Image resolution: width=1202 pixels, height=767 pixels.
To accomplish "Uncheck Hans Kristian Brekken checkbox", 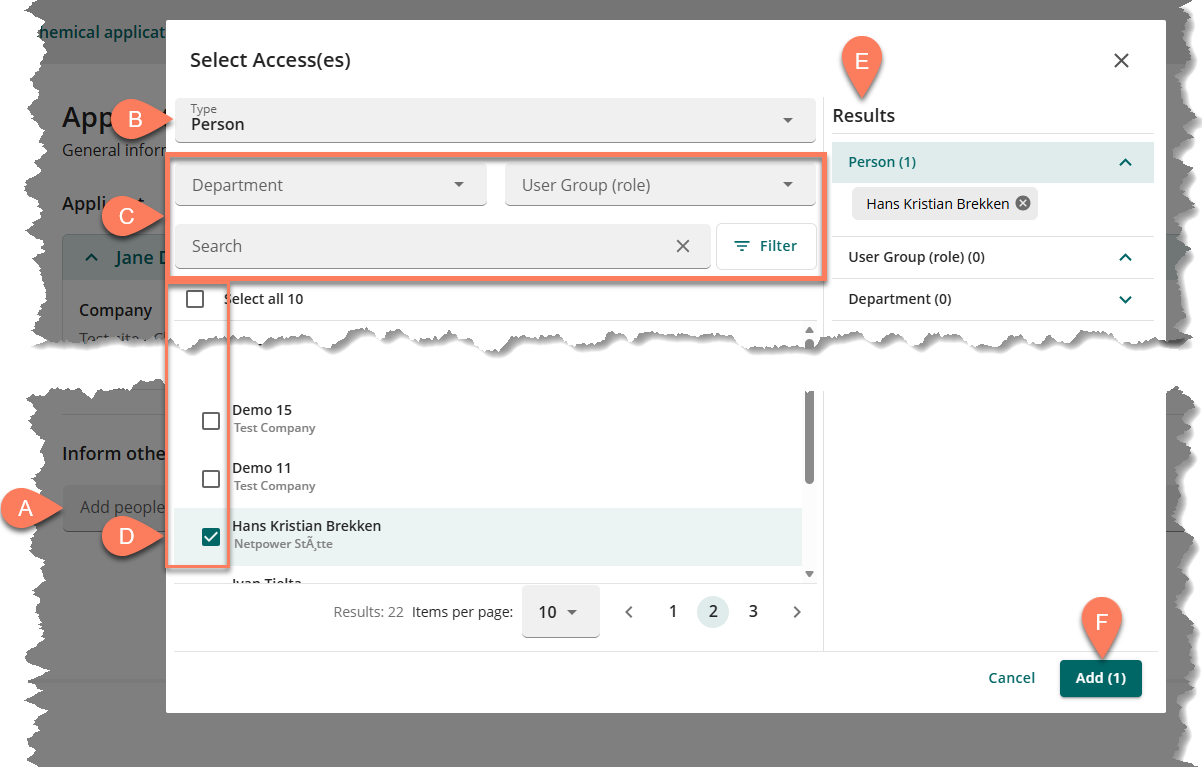I will 211,537.
